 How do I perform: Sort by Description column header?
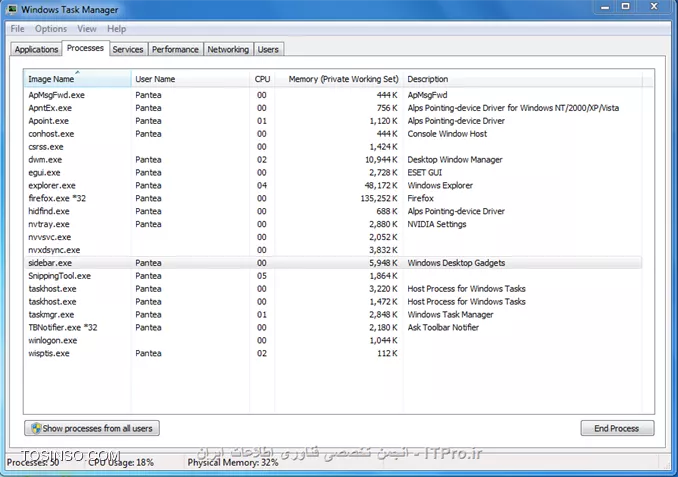[522, 79]
